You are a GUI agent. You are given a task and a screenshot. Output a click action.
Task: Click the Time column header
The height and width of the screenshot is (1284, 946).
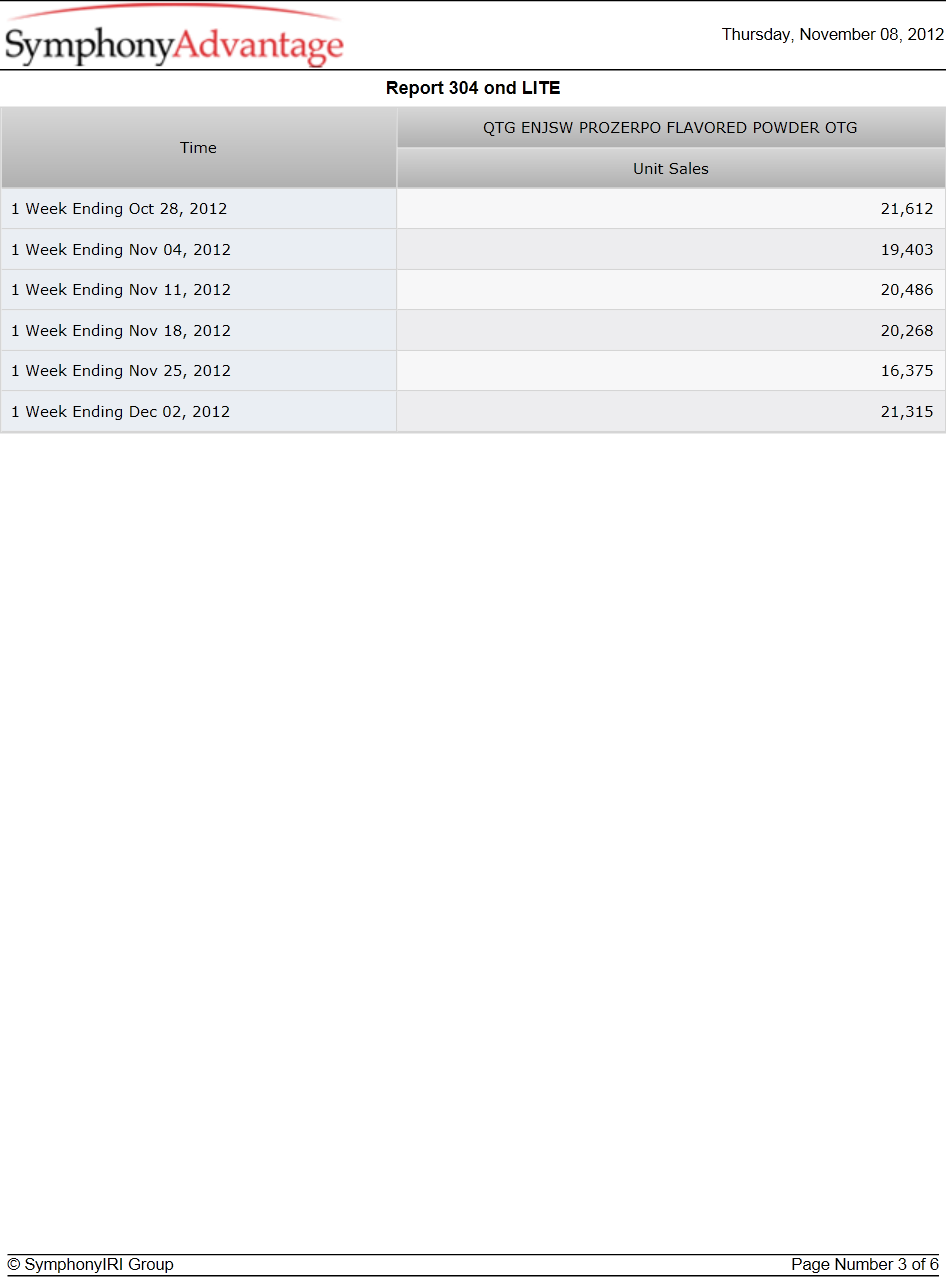(198, 148)
